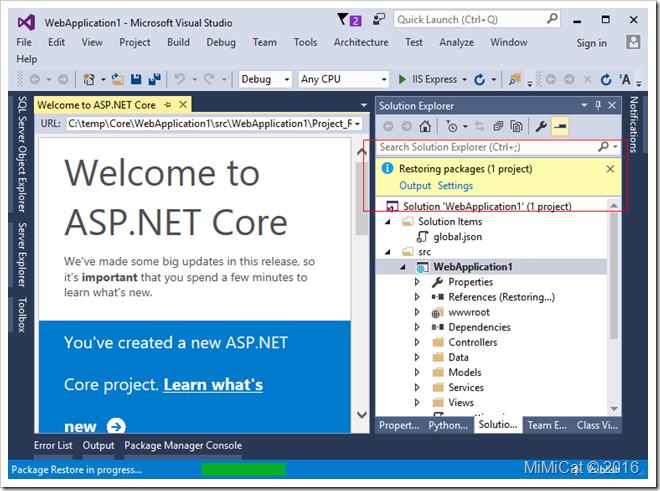660x491 pixels.
Task: Toggle the Preview Selected Items highlighted icon
Action: 560,126
